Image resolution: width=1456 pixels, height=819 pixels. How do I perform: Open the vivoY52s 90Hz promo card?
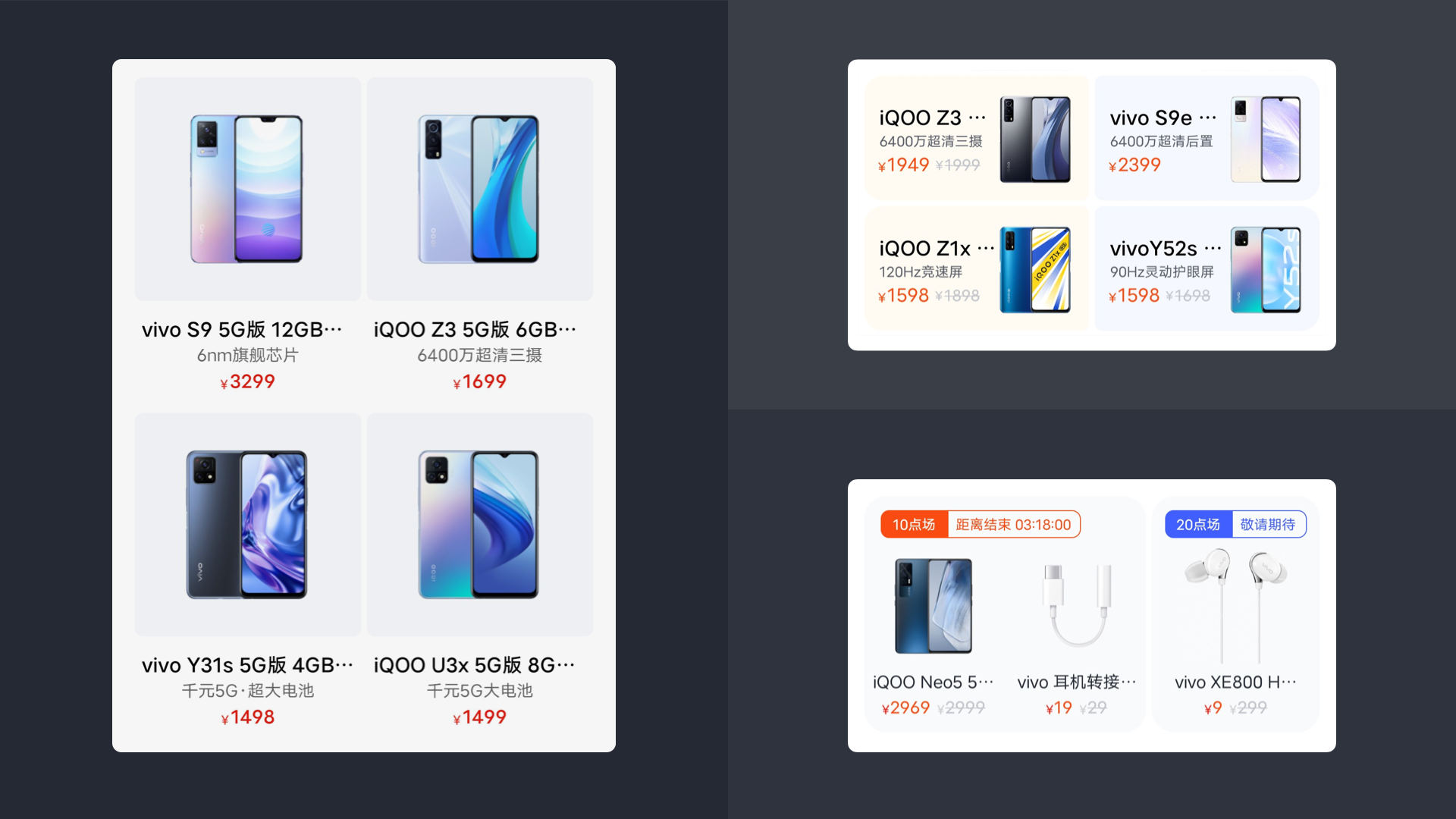(1207, 268)
